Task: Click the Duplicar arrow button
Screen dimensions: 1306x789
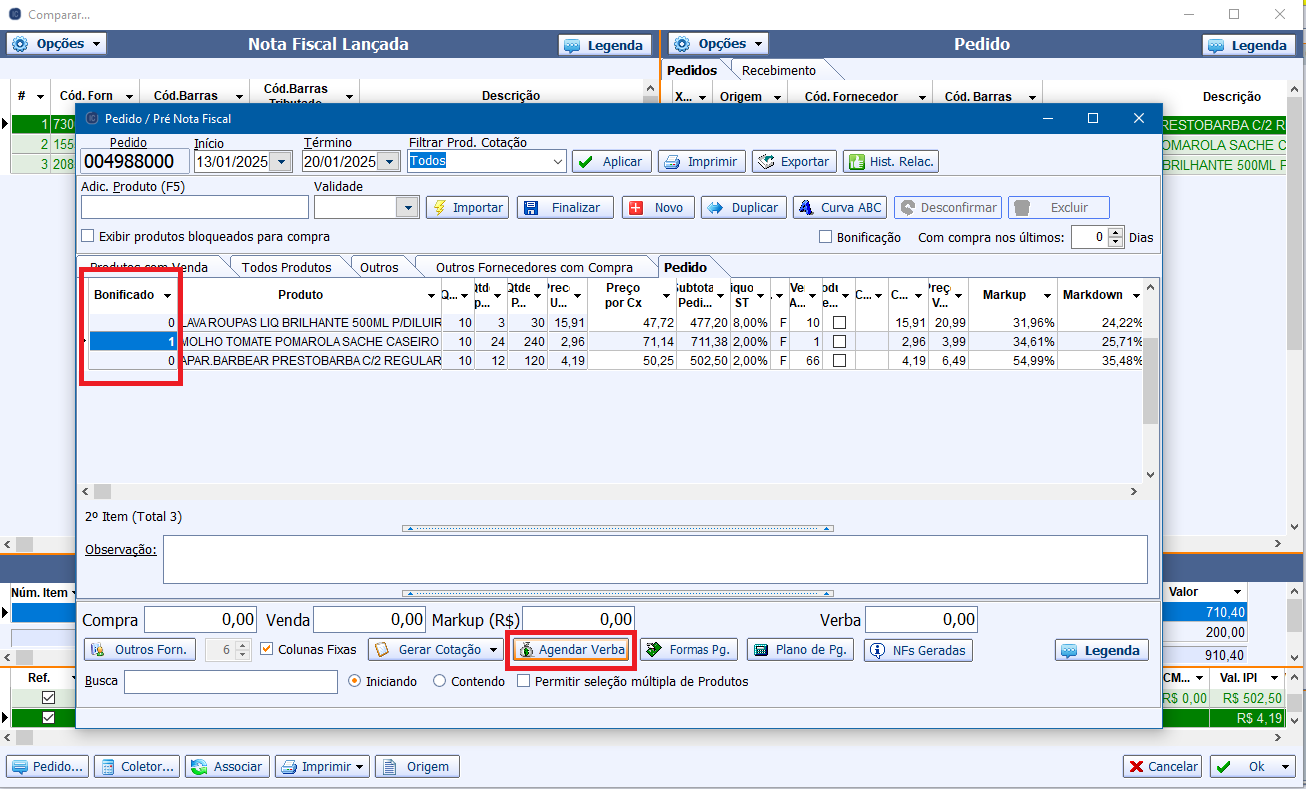Action: tap(742, 207)
